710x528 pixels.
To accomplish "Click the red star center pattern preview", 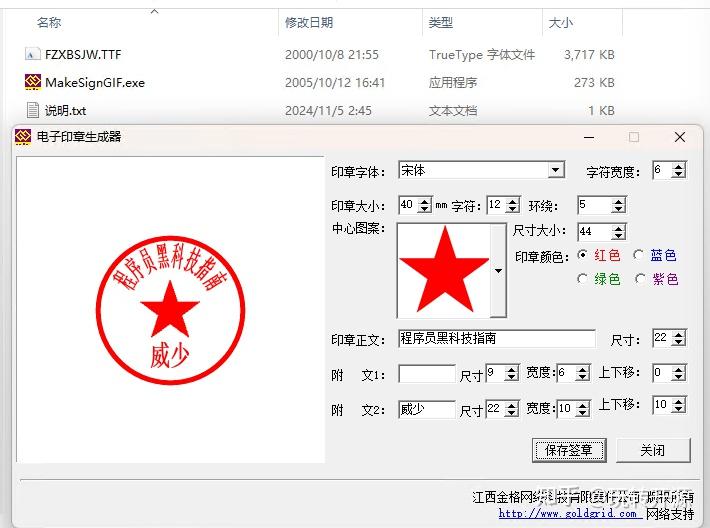I will click(x=444, y=270).
